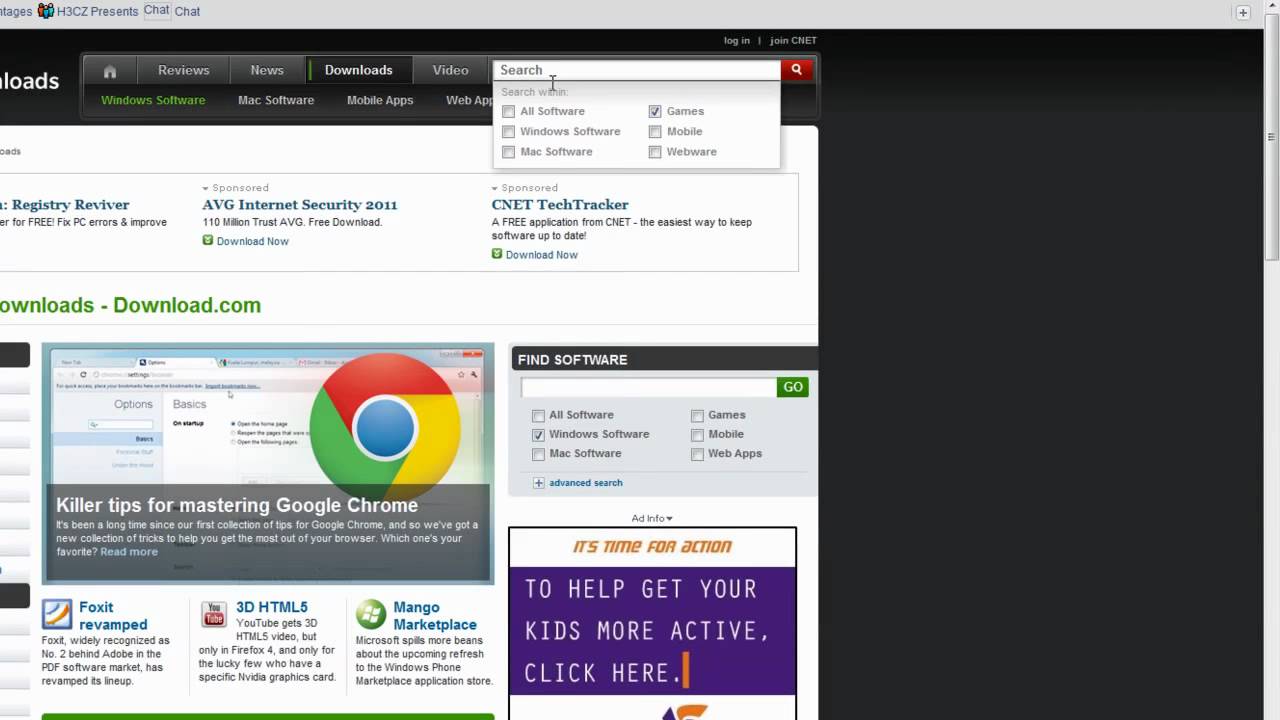Open advanced search link

click(x=586, y=483)
